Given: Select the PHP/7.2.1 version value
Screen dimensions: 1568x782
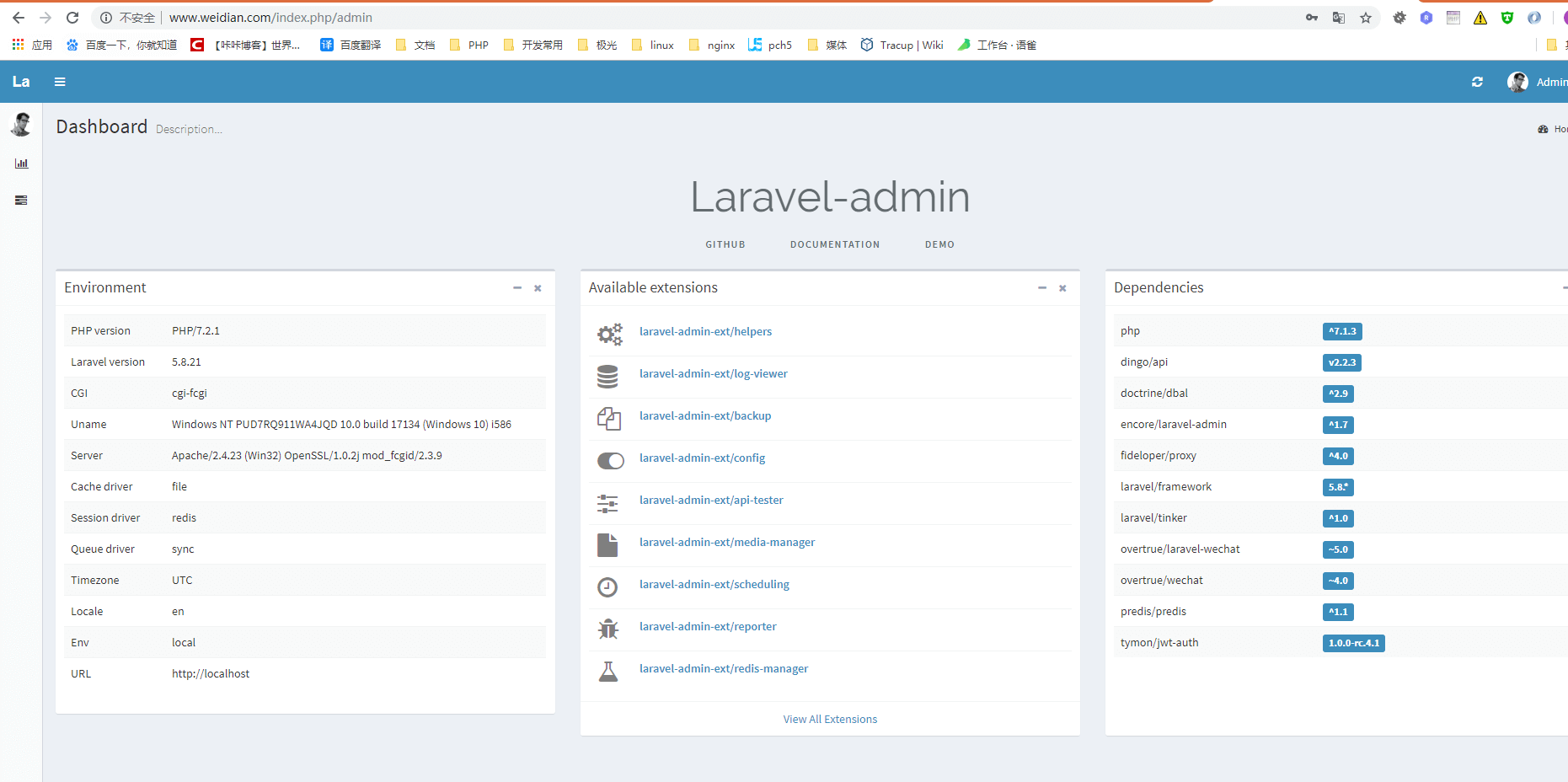Looking at the screenshot, I should point(195,331).
